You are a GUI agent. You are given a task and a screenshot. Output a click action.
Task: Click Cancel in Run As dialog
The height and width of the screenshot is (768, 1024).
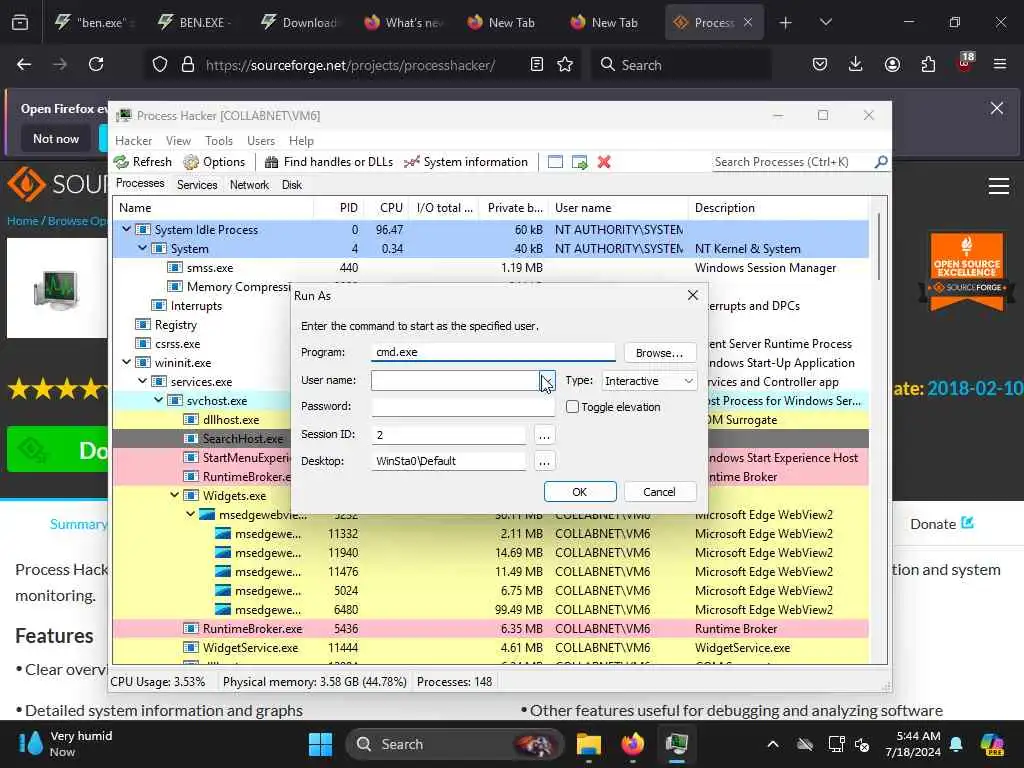coord(660,492)
